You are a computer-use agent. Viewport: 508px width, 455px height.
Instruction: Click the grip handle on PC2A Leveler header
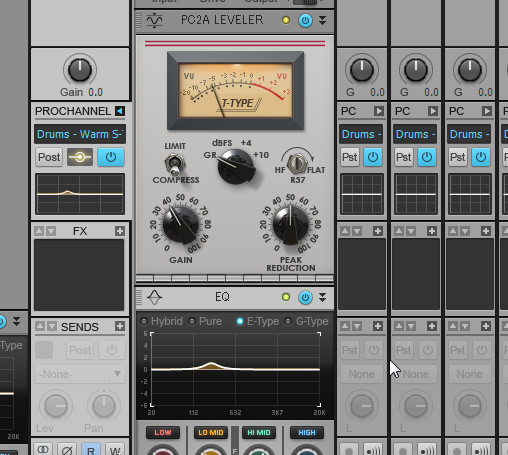[139, 20]
